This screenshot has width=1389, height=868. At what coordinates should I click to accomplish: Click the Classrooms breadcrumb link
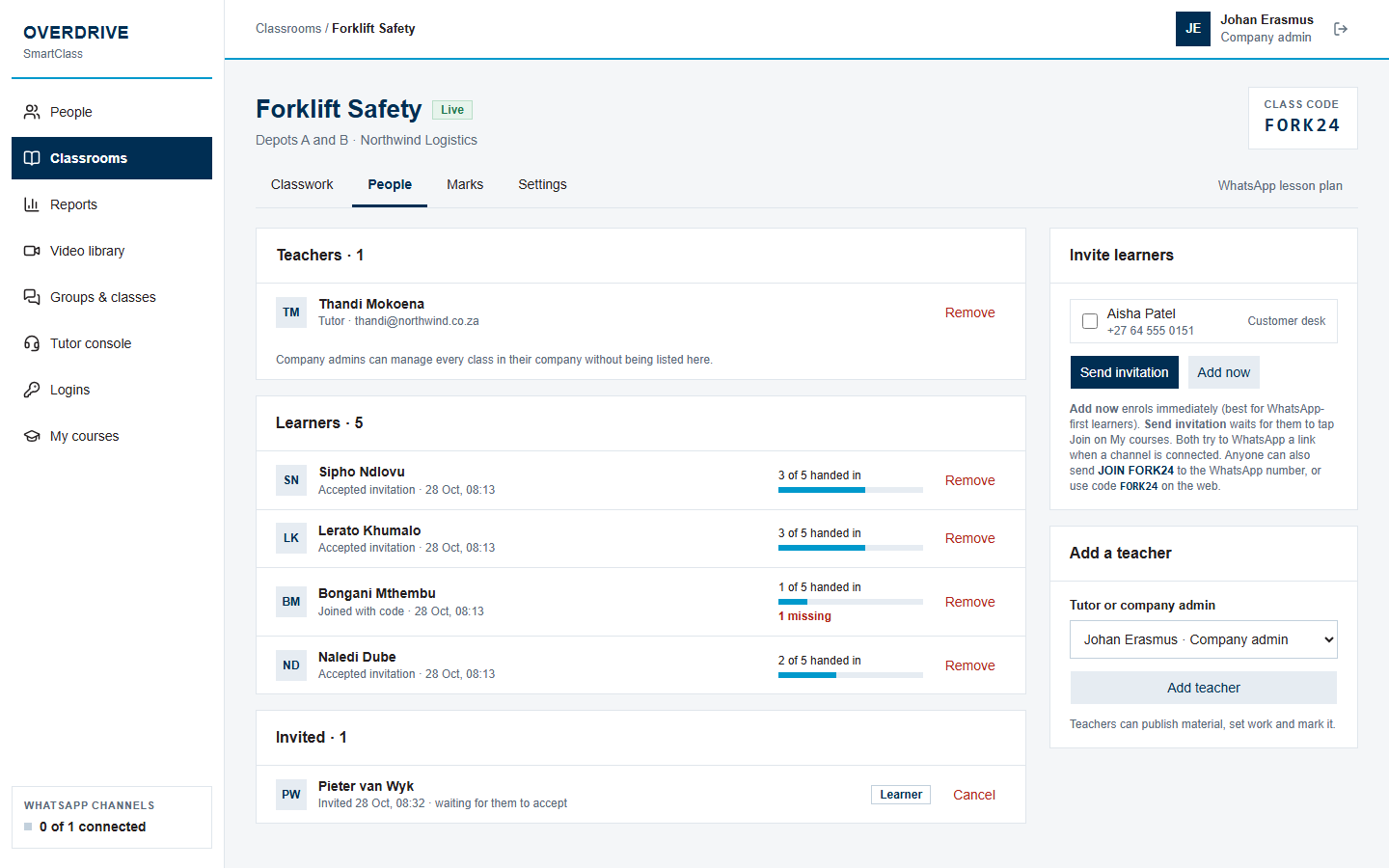click(x=288, y=29)
